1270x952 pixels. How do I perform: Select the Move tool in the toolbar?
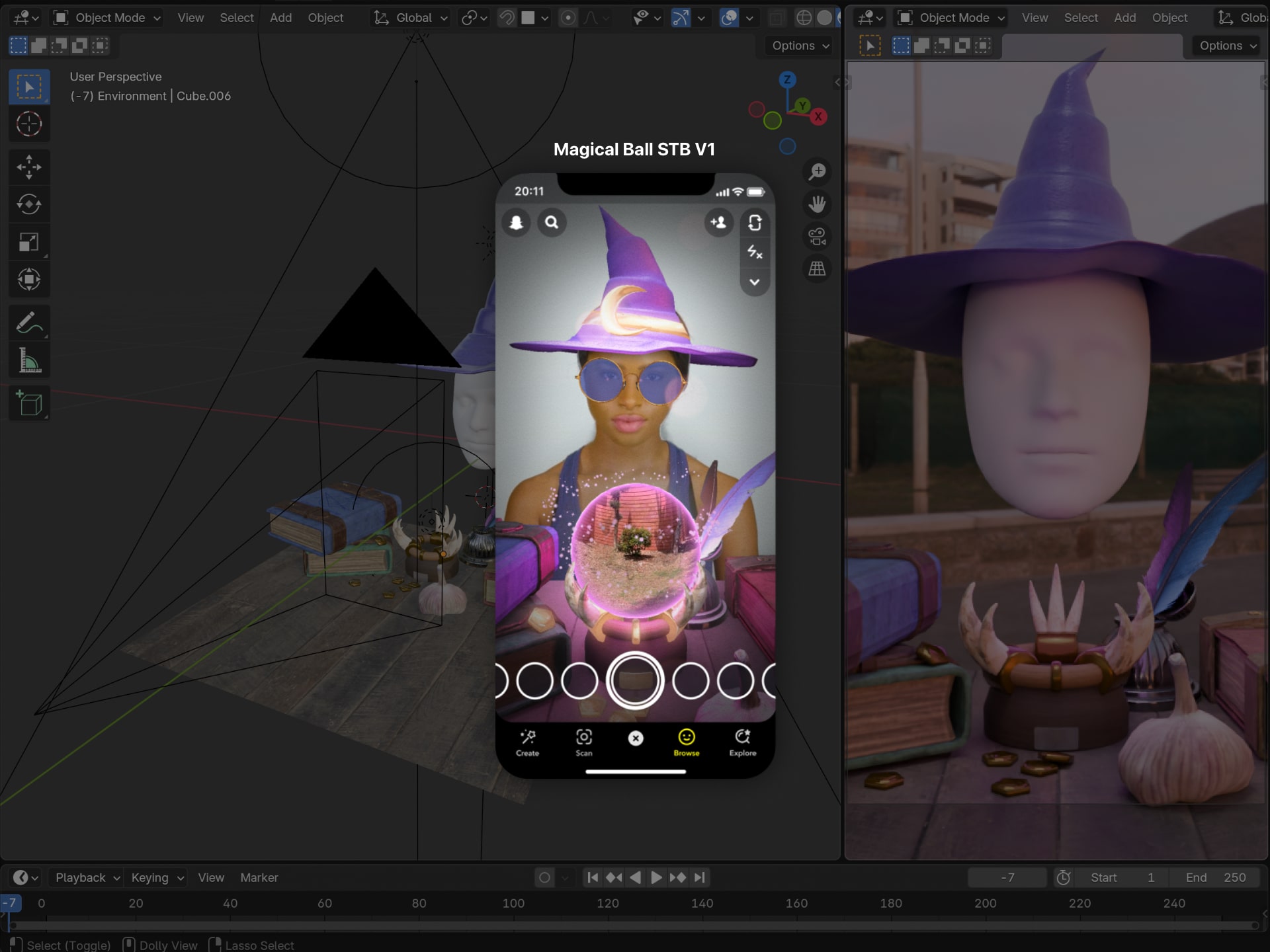pyautogui.click(x=29, y=167)
